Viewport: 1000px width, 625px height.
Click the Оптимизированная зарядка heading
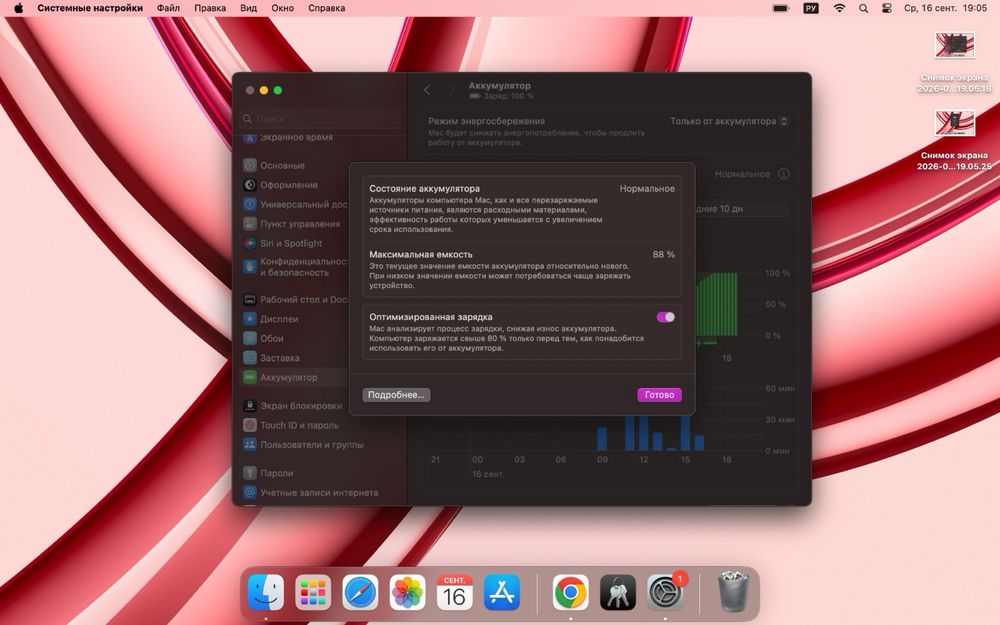point(430,316)
